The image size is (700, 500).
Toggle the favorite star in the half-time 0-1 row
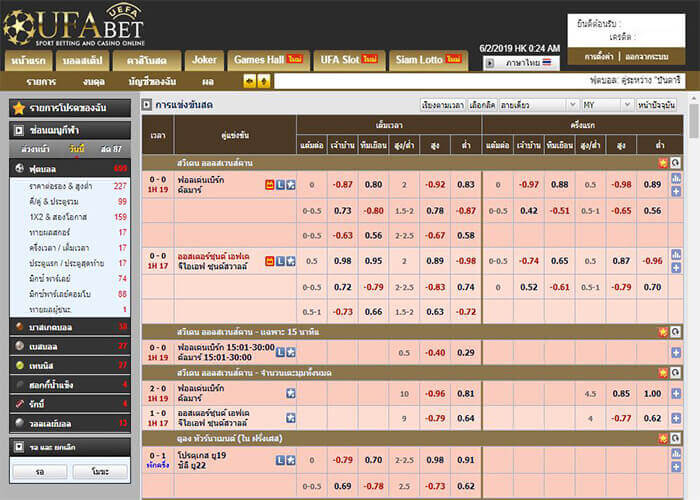(291, 460)
